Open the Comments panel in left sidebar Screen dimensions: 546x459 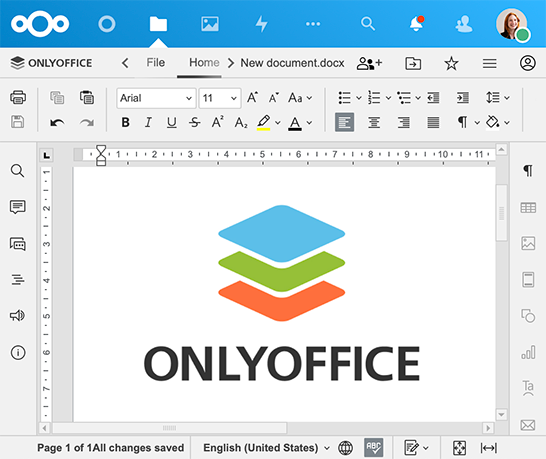pyautogui.click(x=17, y=207)
